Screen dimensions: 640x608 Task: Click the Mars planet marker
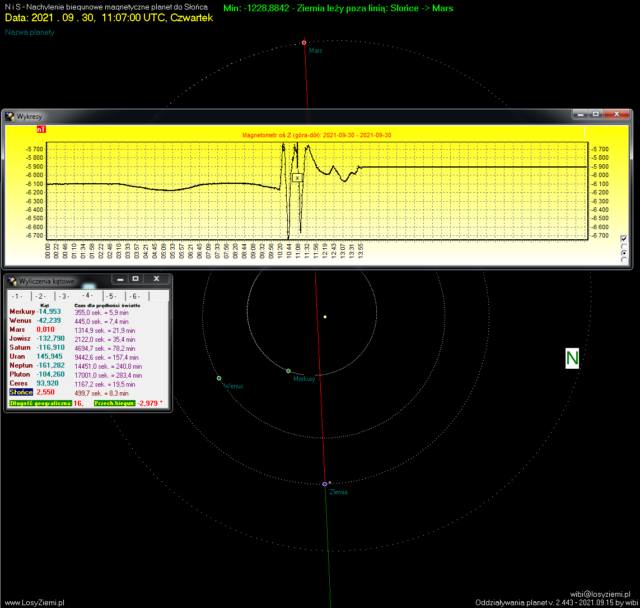[305, 43]
